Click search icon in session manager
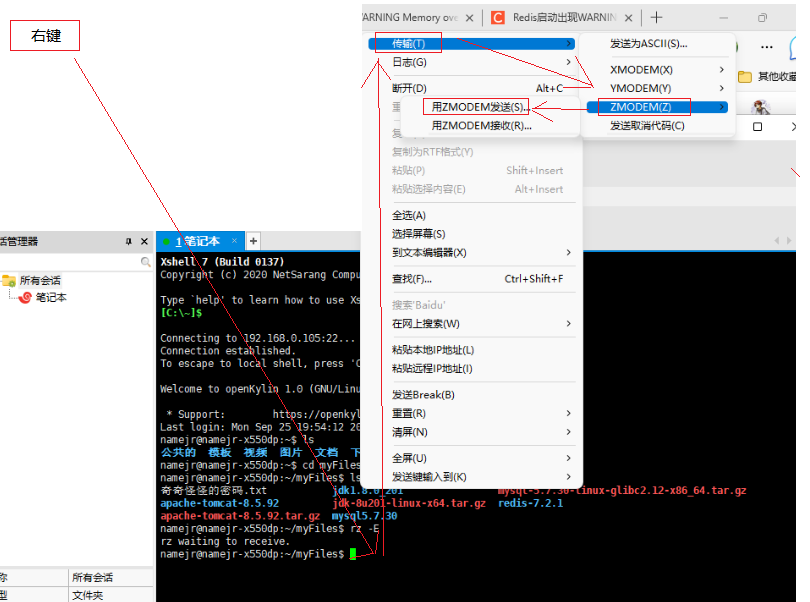The width and height of the screenshot is (810, 602). point(146,262)
